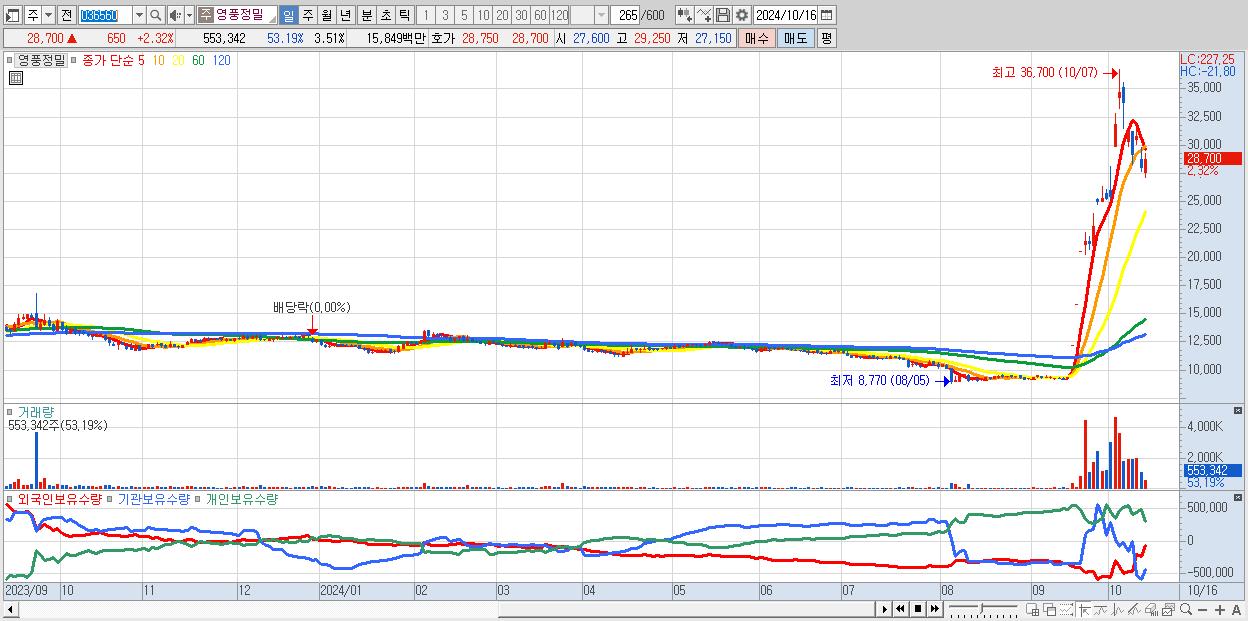
Task: Select the 초 (second) period toggle
Action: [x=385, y=15]
